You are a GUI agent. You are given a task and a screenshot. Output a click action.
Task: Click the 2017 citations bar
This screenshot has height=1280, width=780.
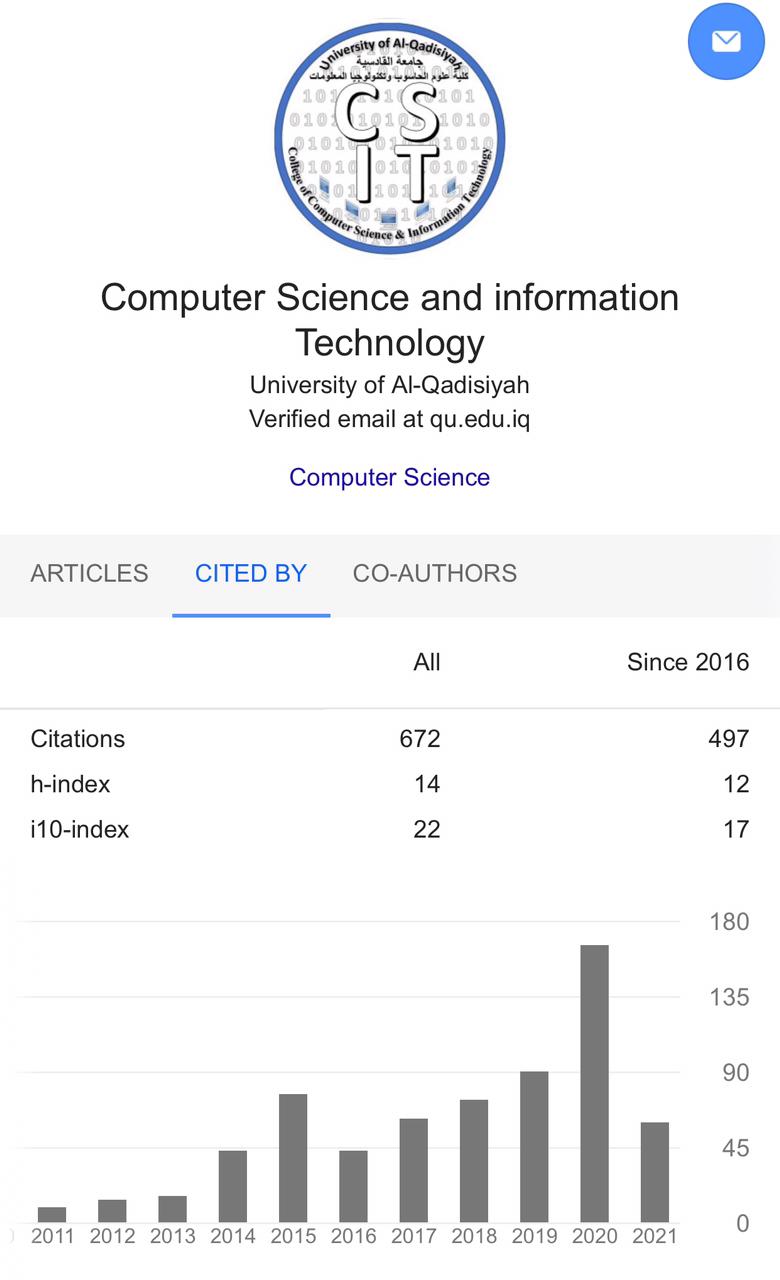(x=413, y=1170)
